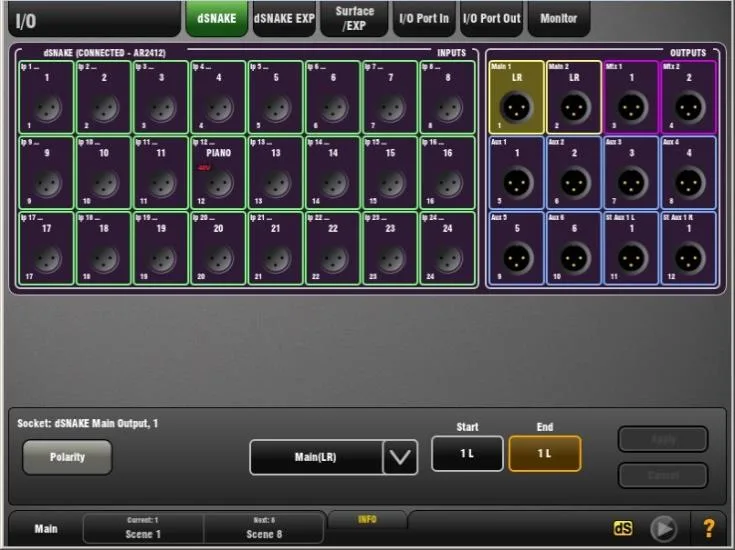Expand the source list with the chevron arrow

click(x=400, y=457)
